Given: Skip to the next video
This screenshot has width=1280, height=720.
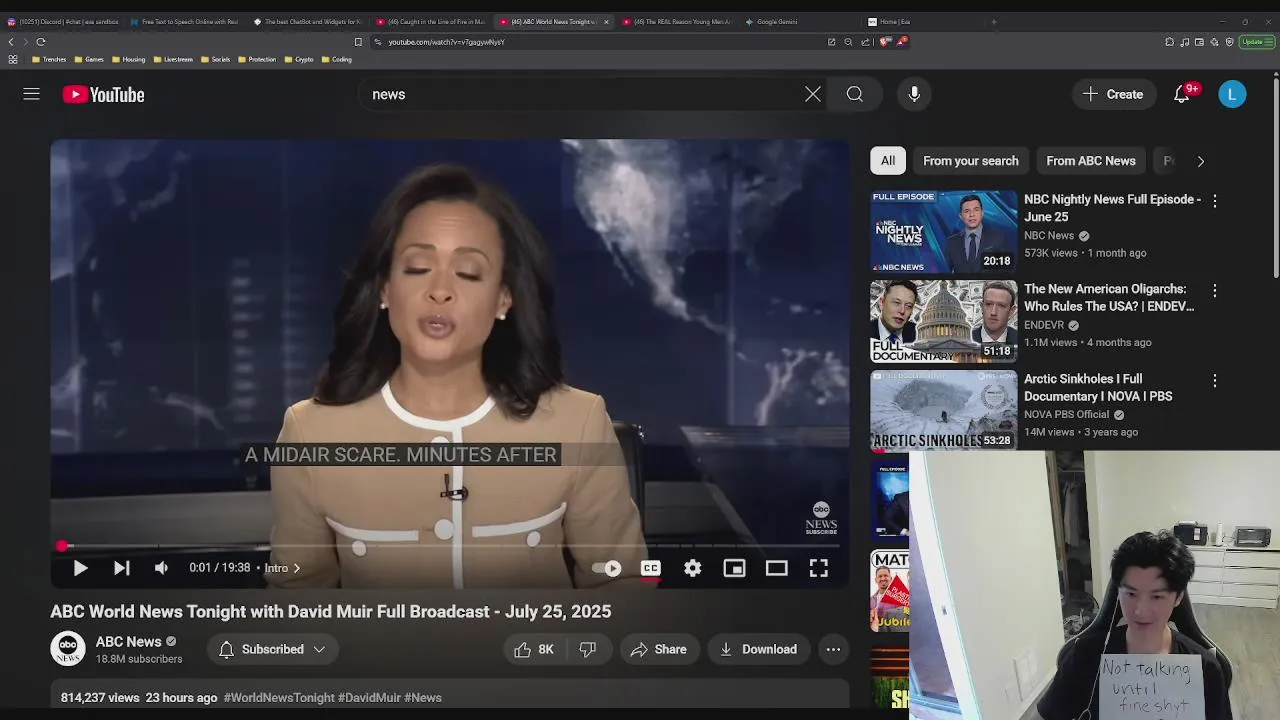Looking at the screenshot, I should (121, 568).
